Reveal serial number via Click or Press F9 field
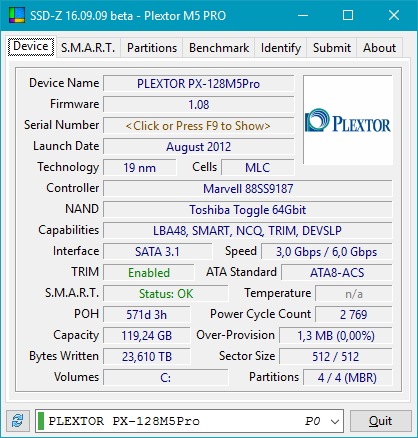Screen dimensions: 418x438 198,126
